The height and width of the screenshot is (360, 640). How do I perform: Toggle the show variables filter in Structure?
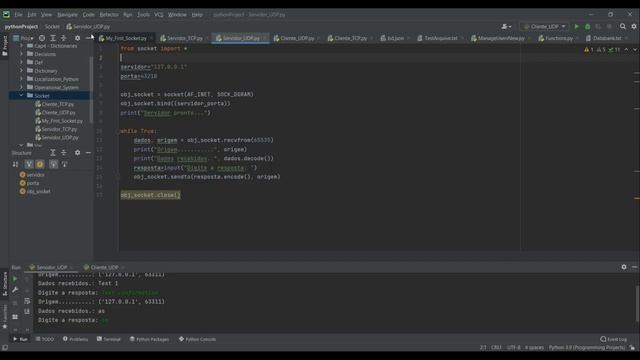coord(29,164)
